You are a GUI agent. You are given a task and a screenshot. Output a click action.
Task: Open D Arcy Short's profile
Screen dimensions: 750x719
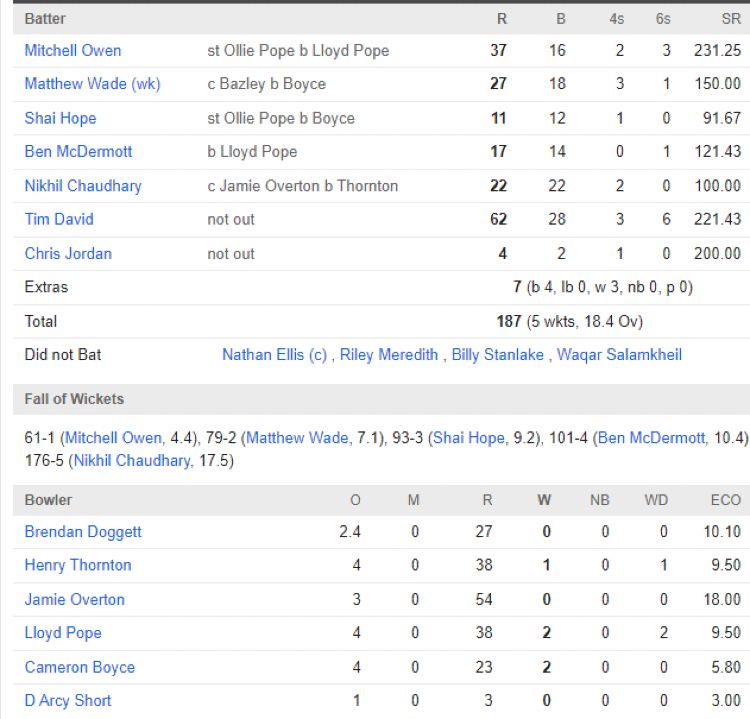[x=68, y=700]
